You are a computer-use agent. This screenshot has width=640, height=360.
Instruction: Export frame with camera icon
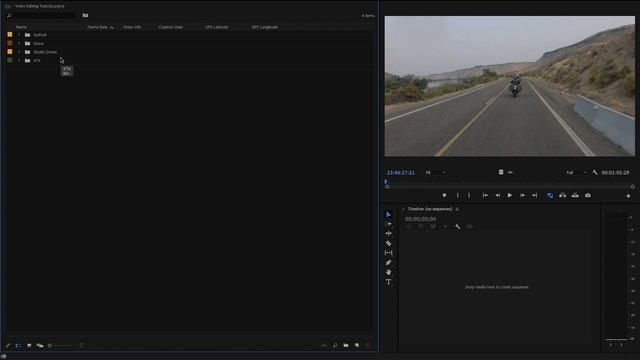click(x=588, y=196)
